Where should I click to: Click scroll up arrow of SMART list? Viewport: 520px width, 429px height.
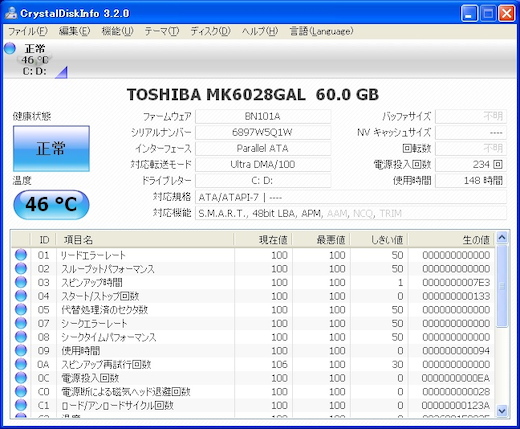pos(502,237)
